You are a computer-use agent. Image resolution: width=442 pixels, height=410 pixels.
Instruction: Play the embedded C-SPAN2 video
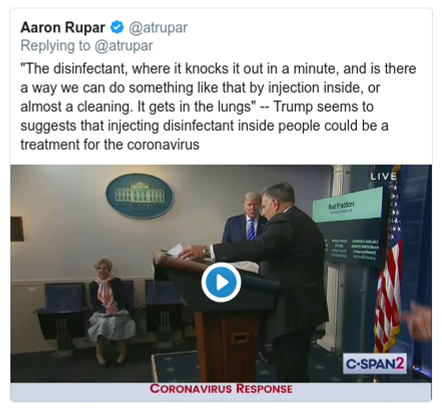pos(221,282)
